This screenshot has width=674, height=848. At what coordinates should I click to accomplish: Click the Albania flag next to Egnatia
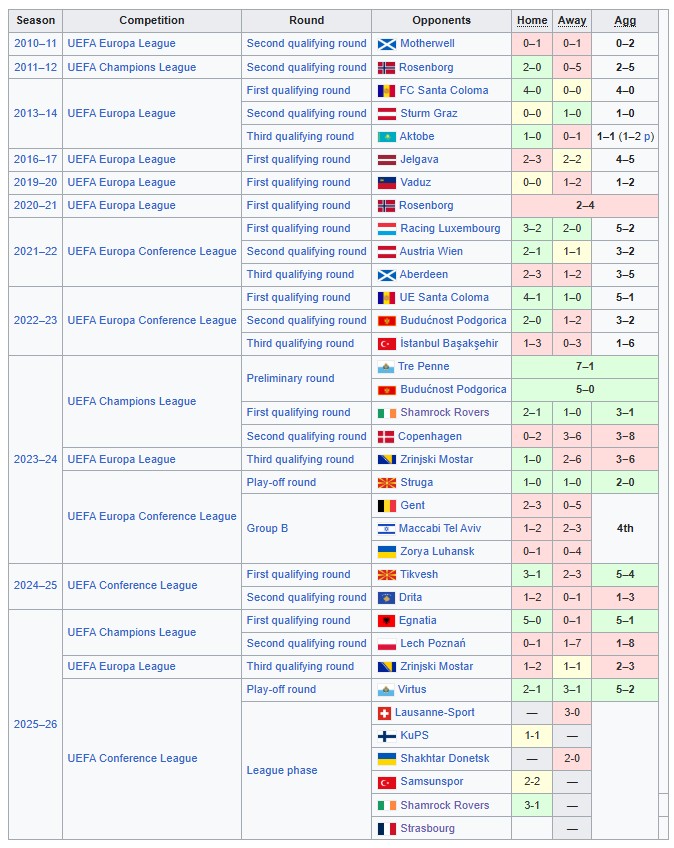click(387, 621)
